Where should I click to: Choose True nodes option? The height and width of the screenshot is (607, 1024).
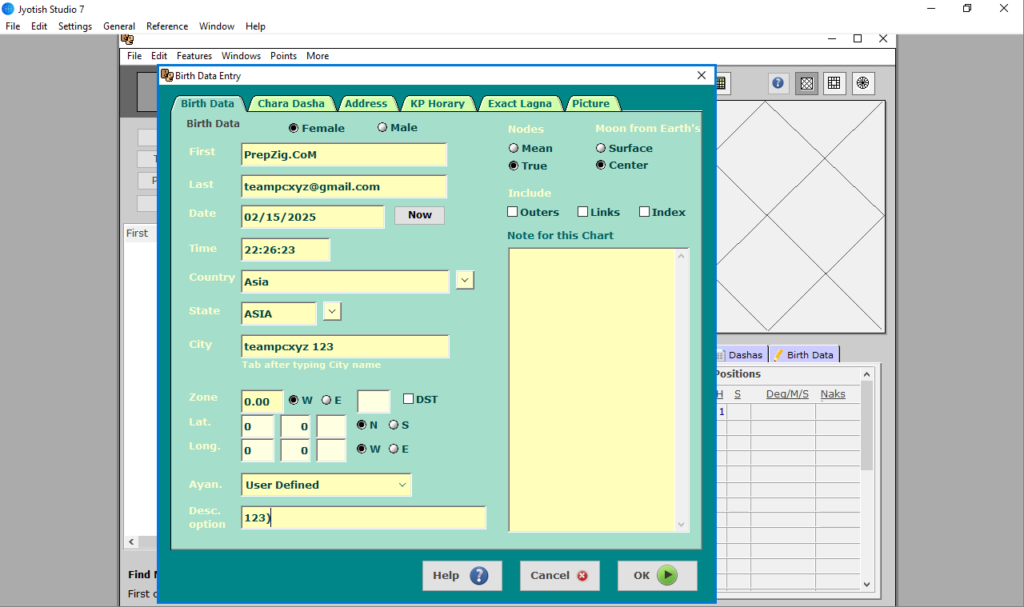pyautogui.click(x=513, y=166)
